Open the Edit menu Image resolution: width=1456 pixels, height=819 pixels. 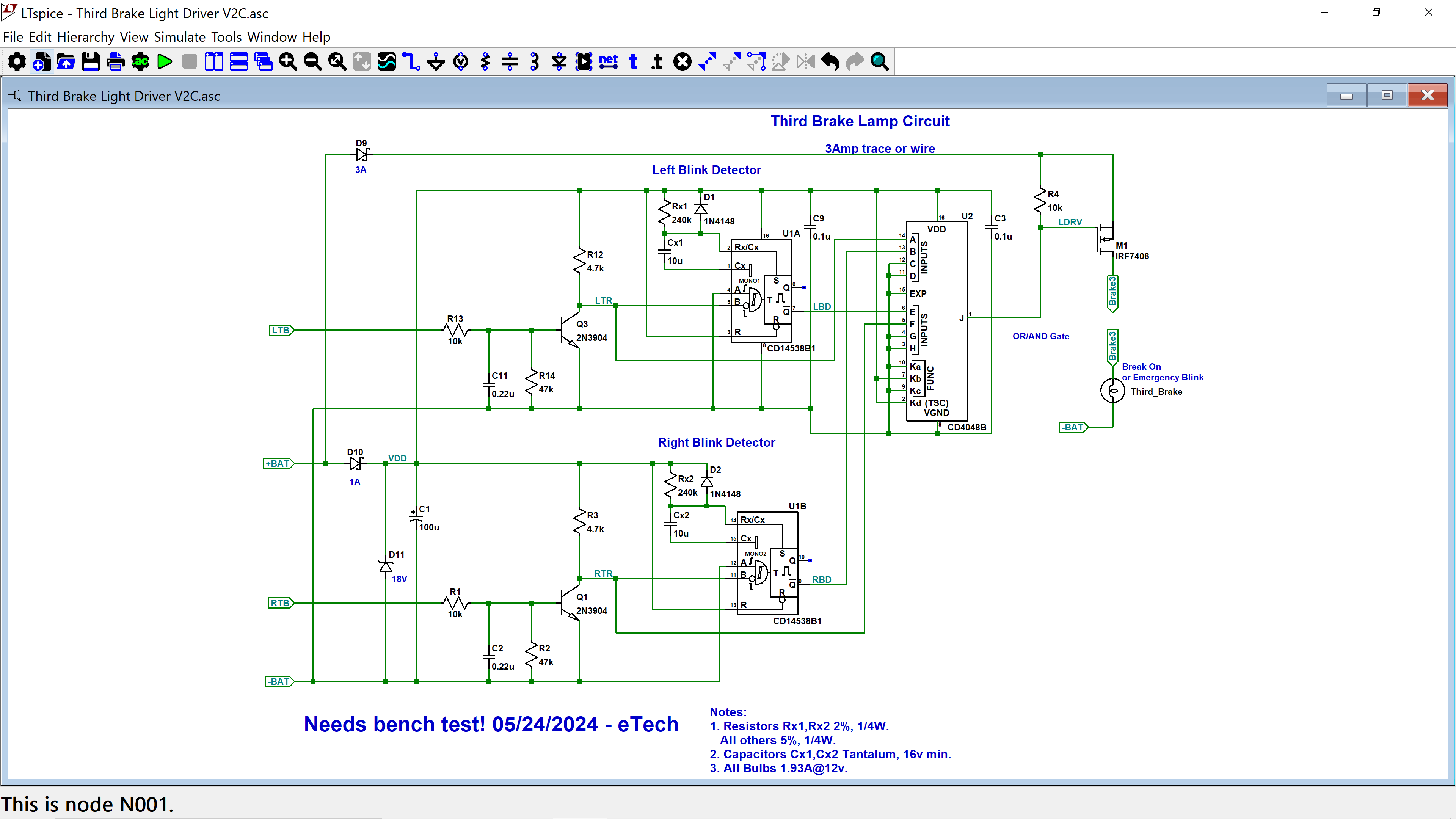coord(40,37)
